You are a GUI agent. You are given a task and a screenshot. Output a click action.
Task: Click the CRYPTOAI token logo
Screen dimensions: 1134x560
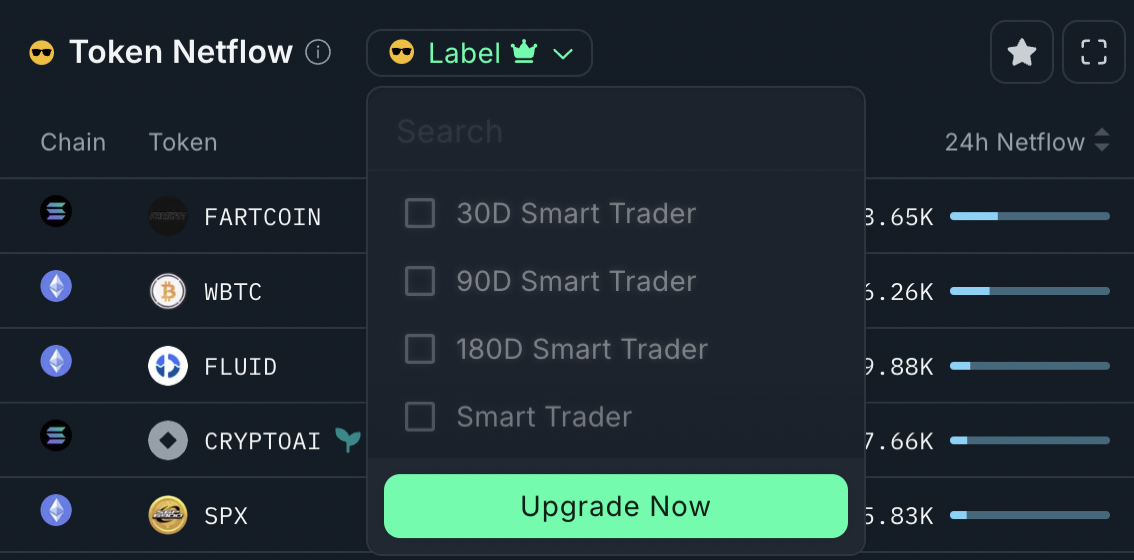point(168,441)
